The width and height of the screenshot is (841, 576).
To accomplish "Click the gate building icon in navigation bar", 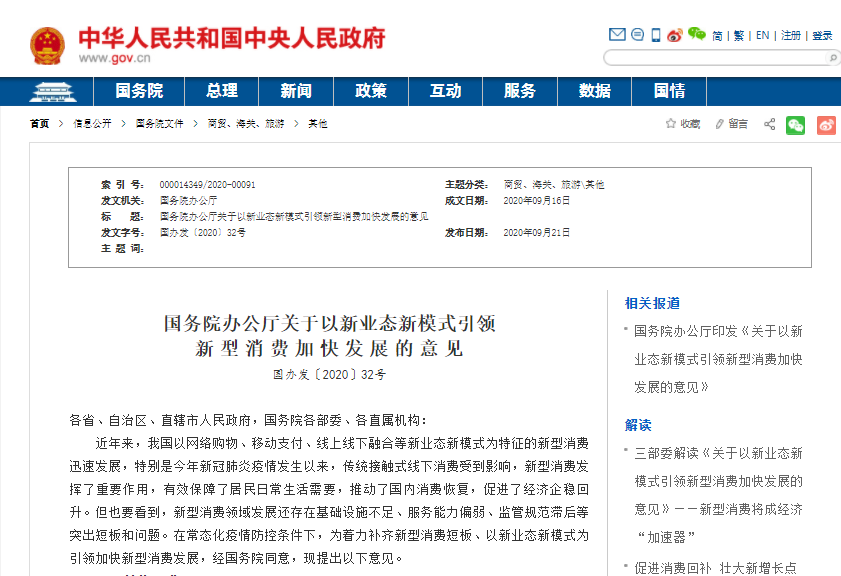I will click(53, 92).
